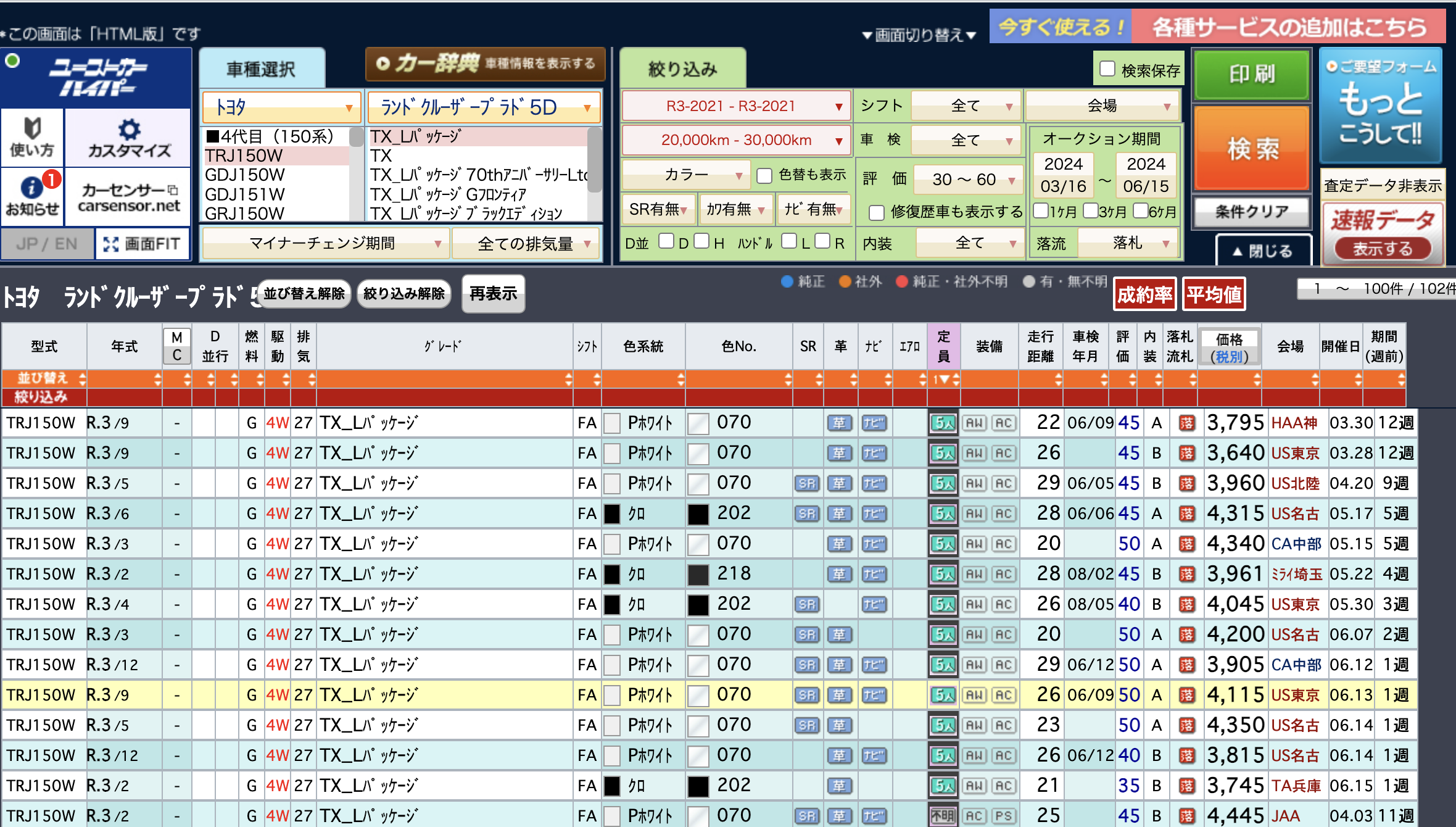Click AC badge in TA兵庫 row

tap(1003, 786)
